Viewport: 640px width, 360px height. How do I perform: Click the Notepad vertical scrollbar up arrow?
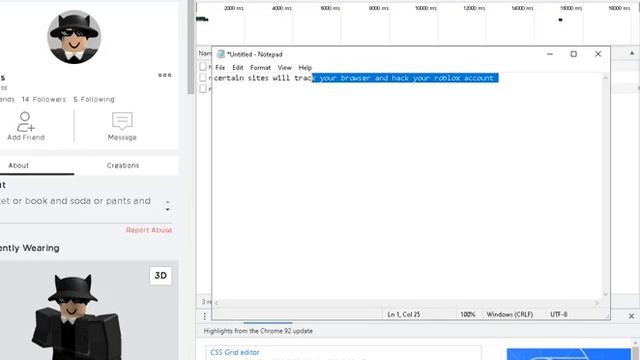coord(606,78)
